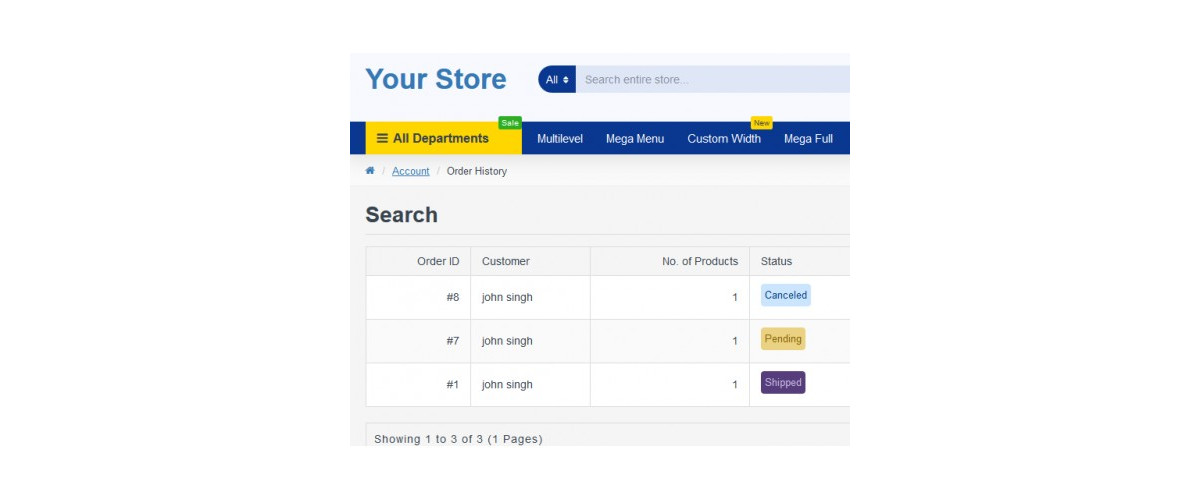Click product count in order #1 row
Screen dimensions: 1200x500
(735, 385)
